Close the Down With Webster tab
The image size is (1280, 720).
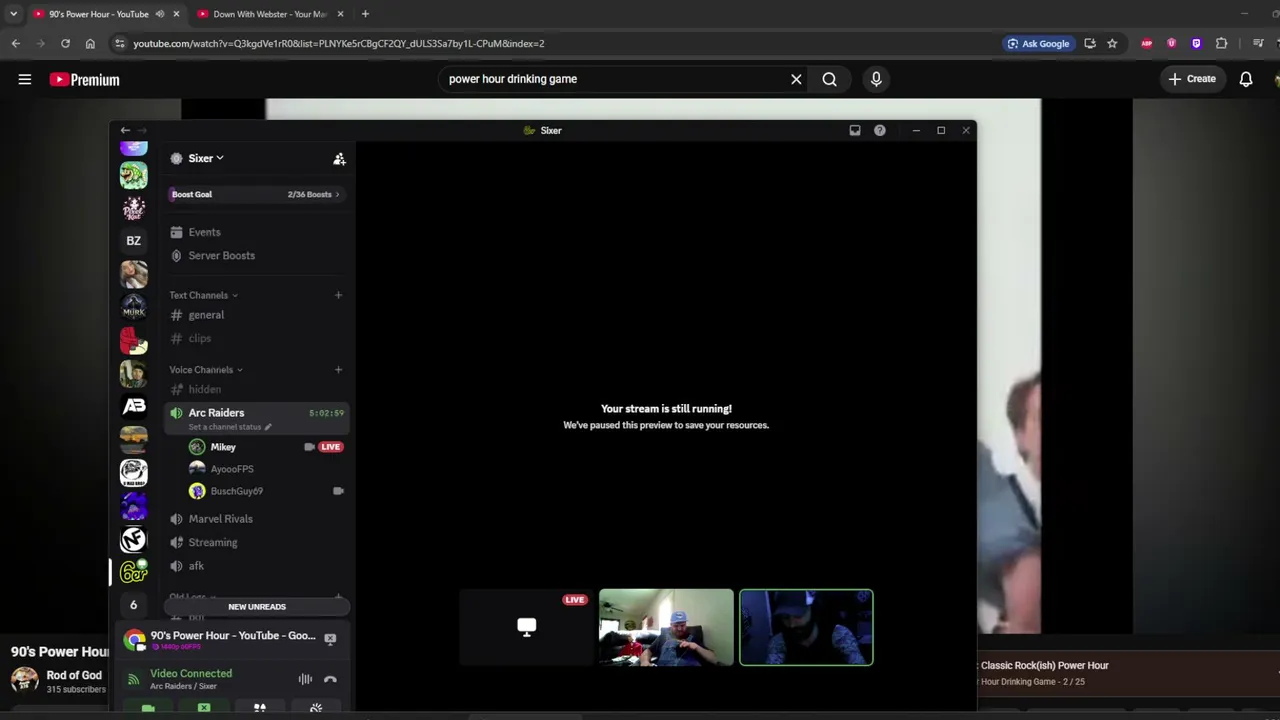tap(340, 14)
